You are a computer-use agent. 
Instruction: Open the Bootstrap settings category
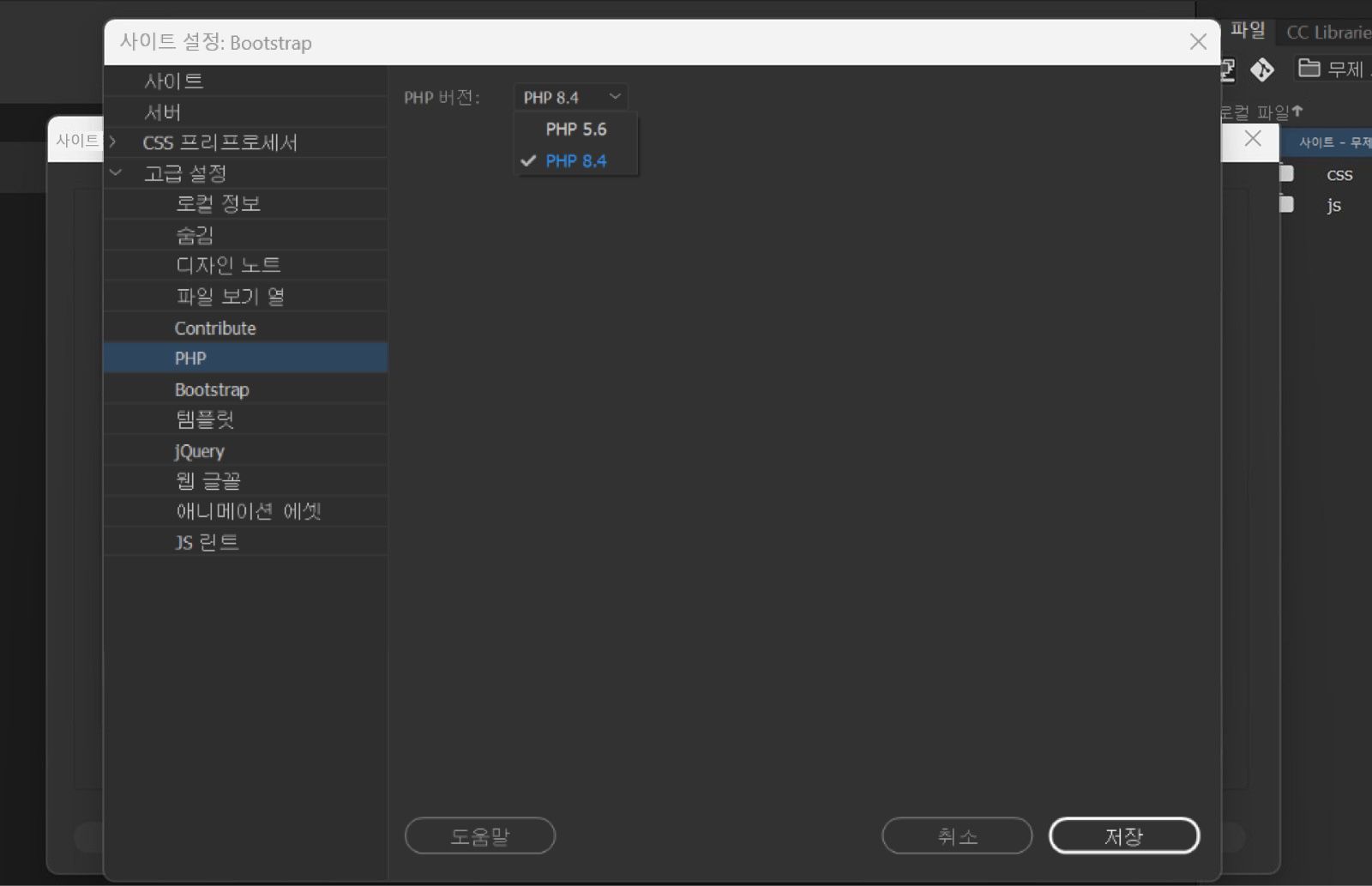(x=211, y=389)
